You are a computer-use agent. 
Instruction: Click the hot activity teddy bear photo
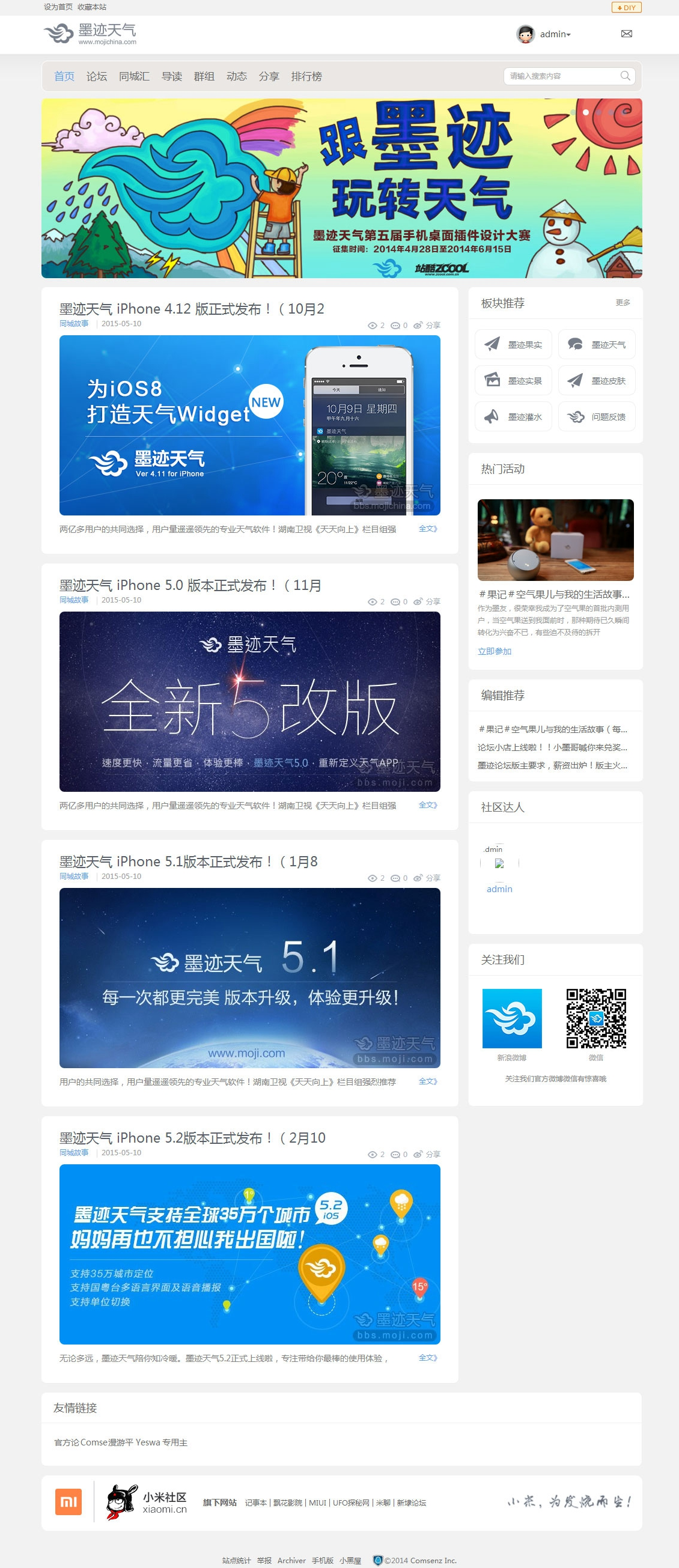pos(555,540)
